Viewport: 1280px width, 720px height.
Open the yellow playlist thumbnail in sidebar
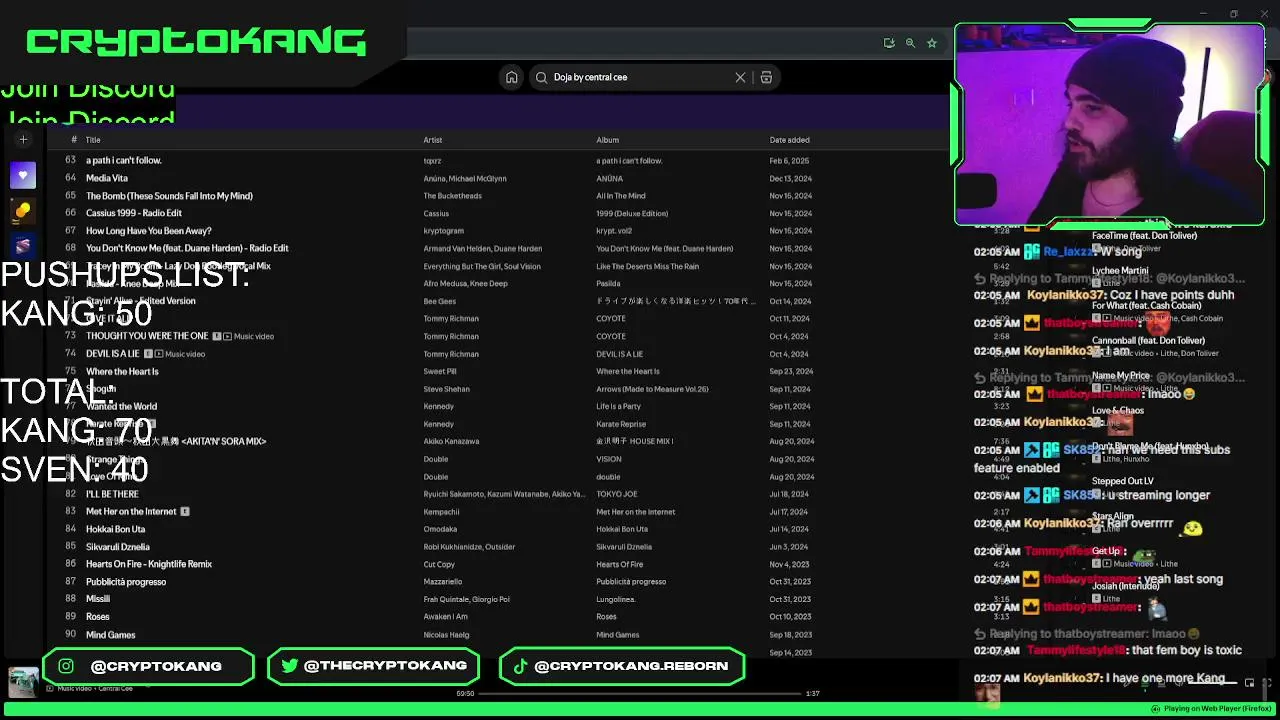(x=23, y=210)
